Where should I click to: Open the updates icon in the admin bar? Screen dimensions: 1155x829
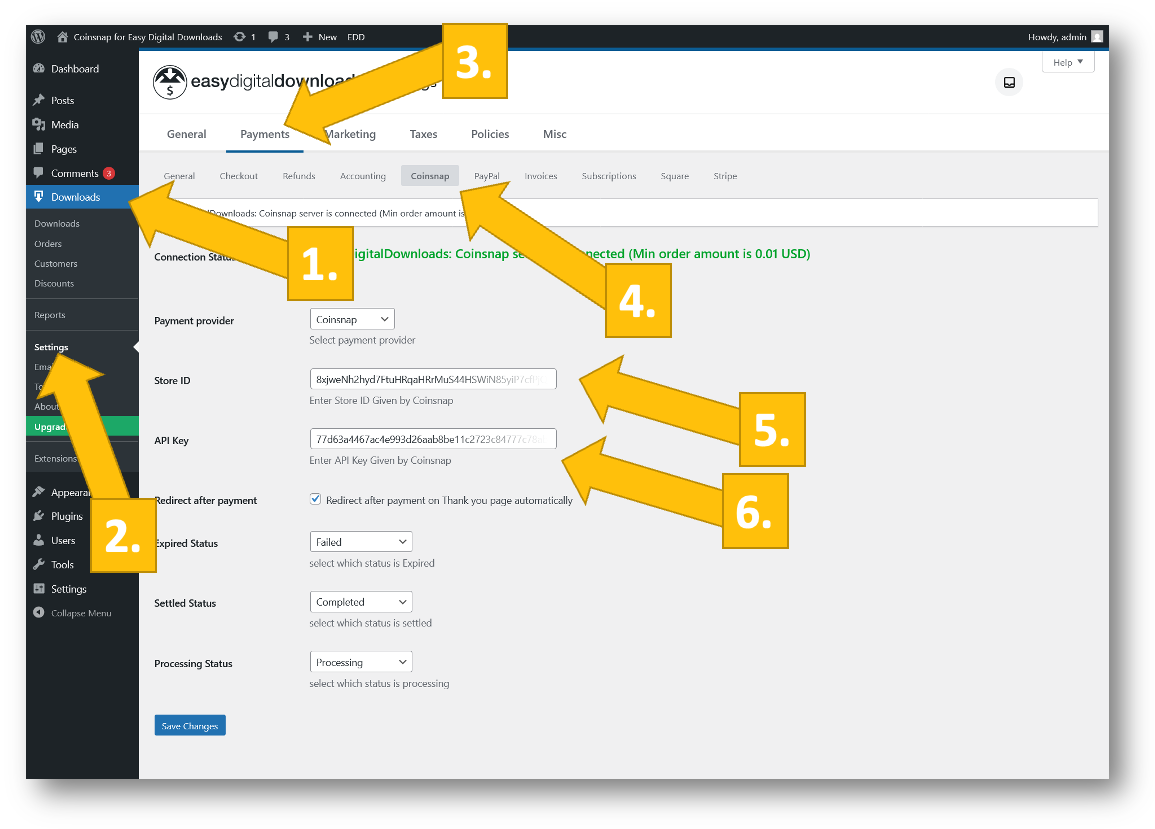[x=239, y=37]
